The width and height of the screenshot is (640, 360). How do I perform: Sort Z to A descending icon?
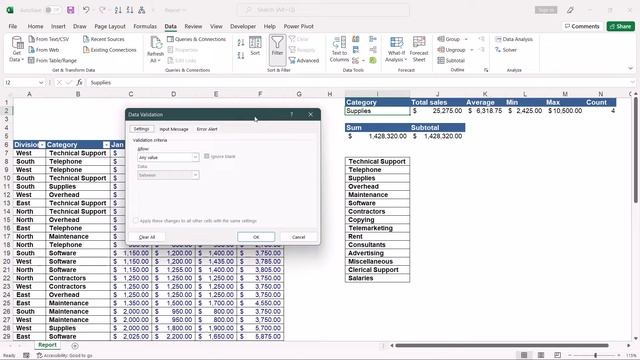241,55
